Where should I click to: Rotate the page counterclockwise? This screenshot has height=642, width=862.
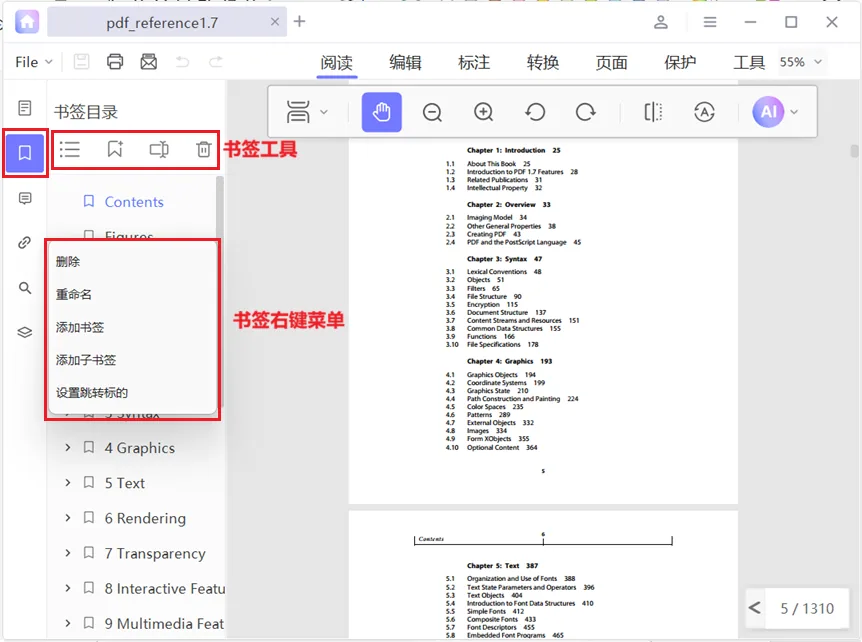(x=534, y=112)
